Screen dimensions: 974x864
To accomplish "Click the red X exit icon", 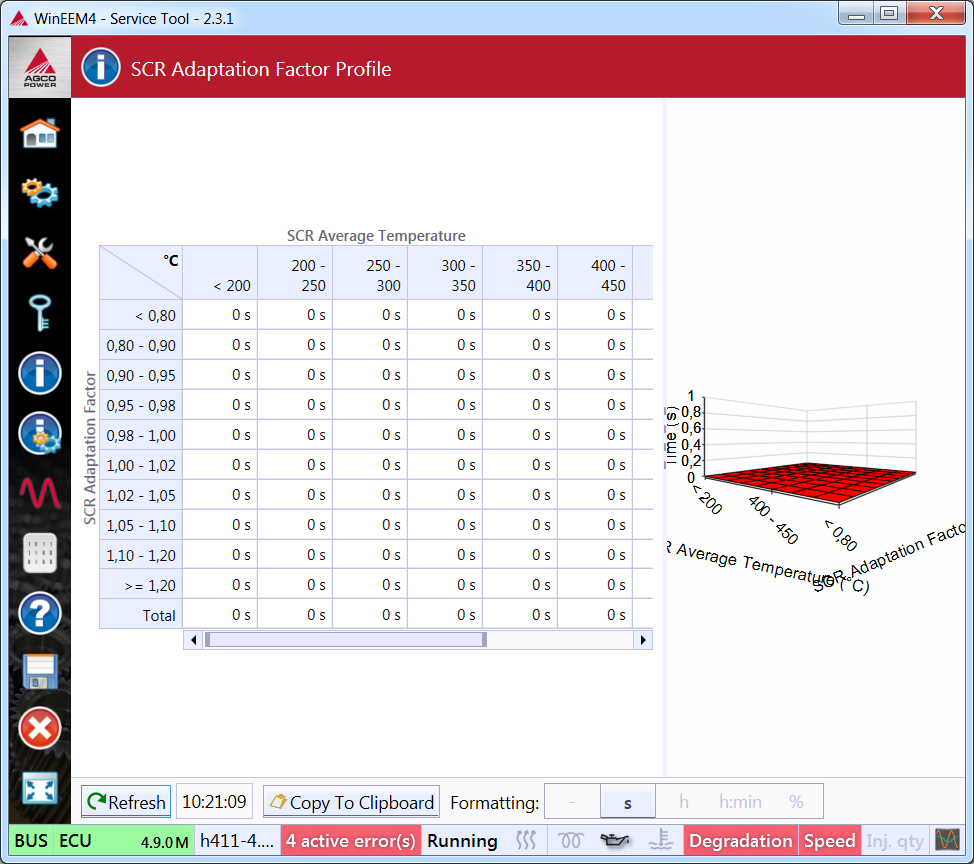I will (40, 729).
